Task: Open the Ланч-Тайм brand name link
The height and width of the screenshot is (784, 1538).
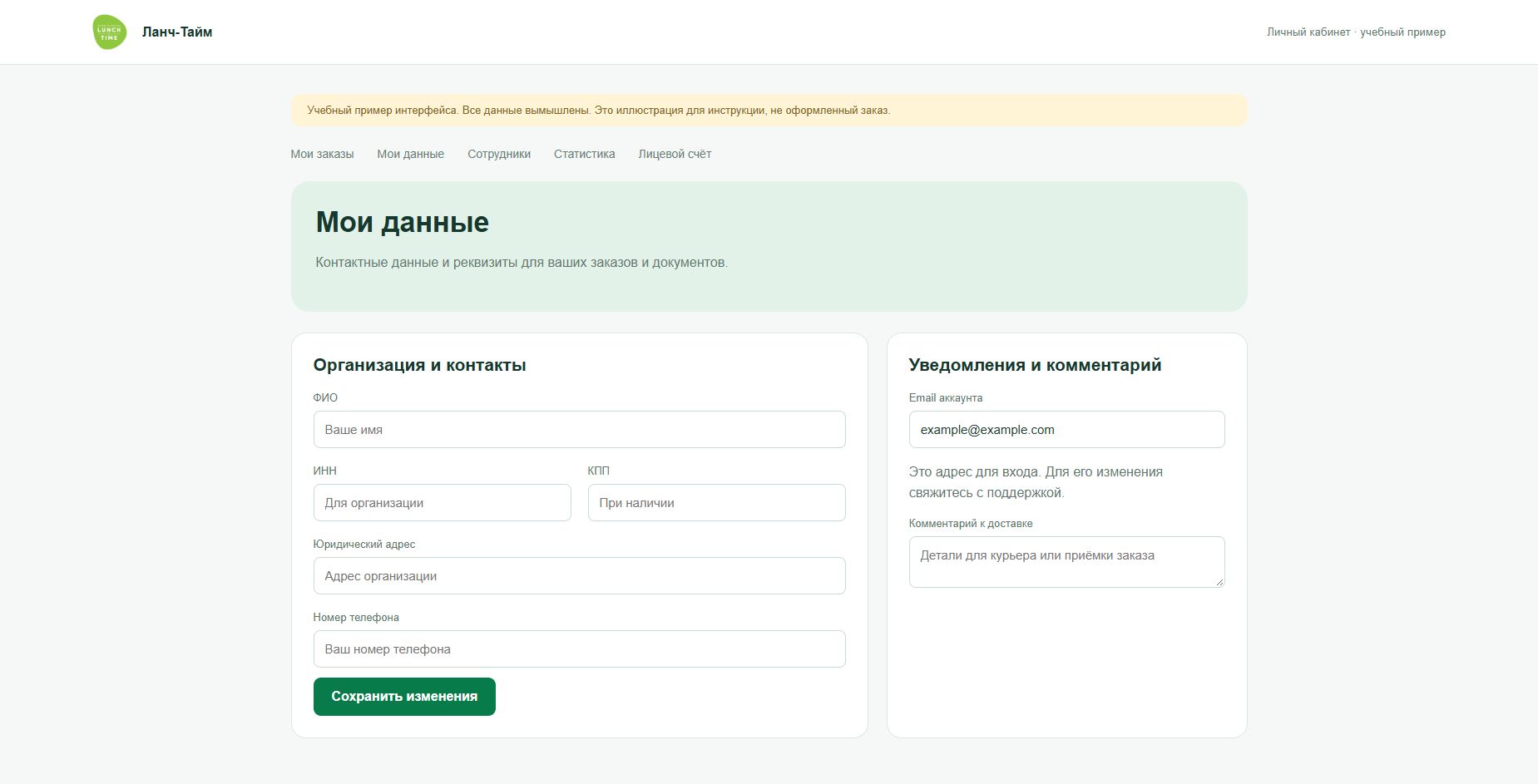Action: point(177,32)
